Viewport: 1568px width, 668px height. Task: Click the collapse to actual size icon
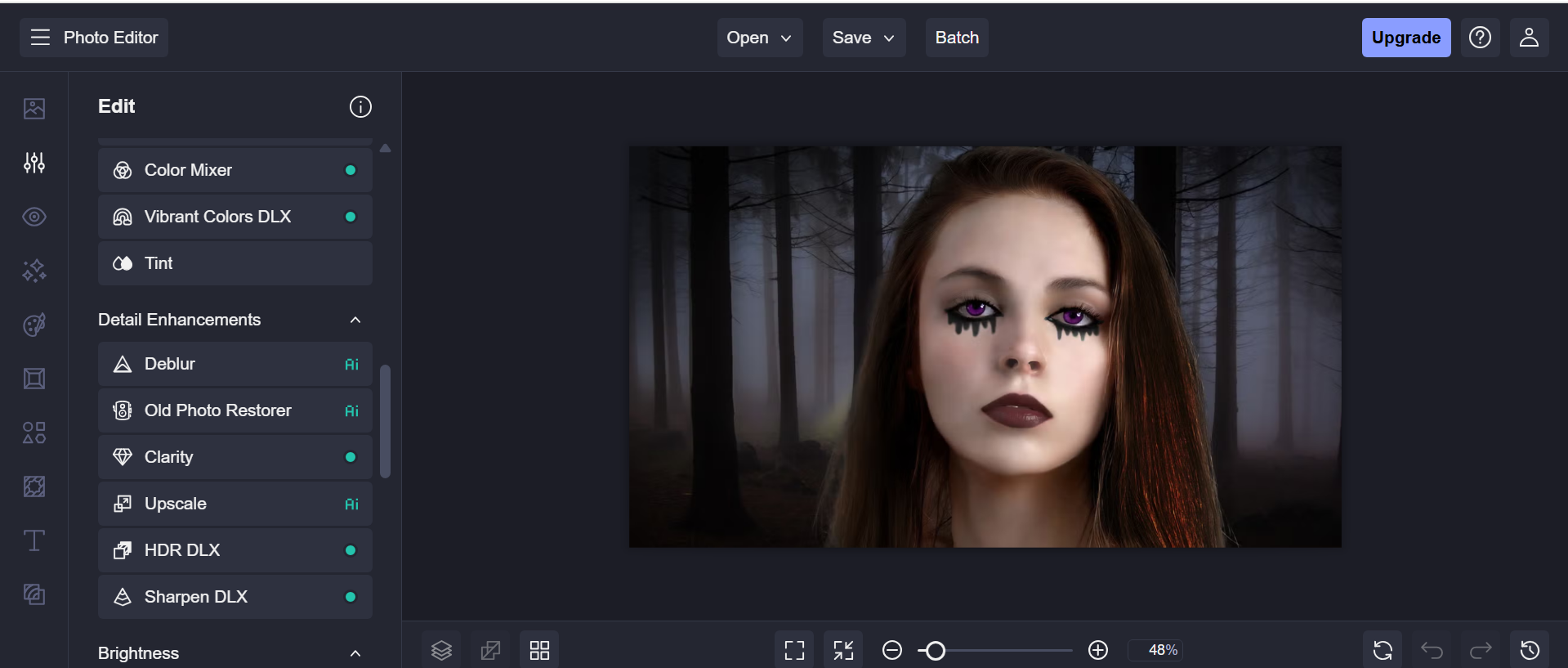pos(843,650)
